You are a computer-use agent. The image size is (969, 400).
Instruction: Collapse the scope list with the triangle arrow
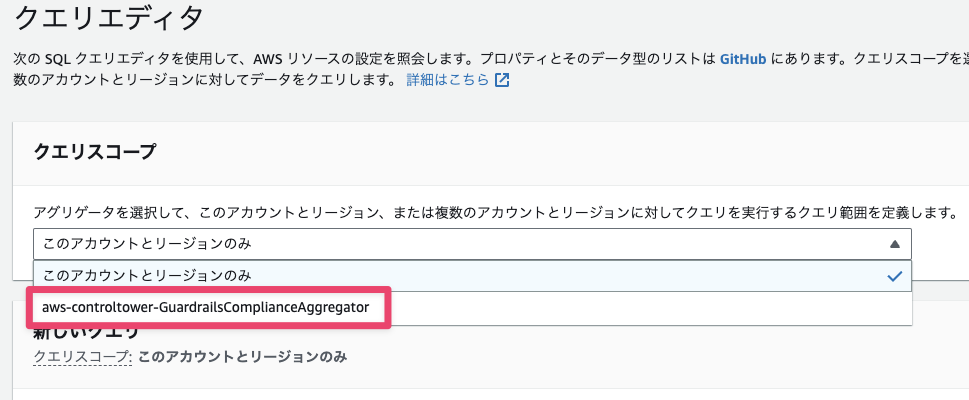pyautogui.click(x=894, y=244)
